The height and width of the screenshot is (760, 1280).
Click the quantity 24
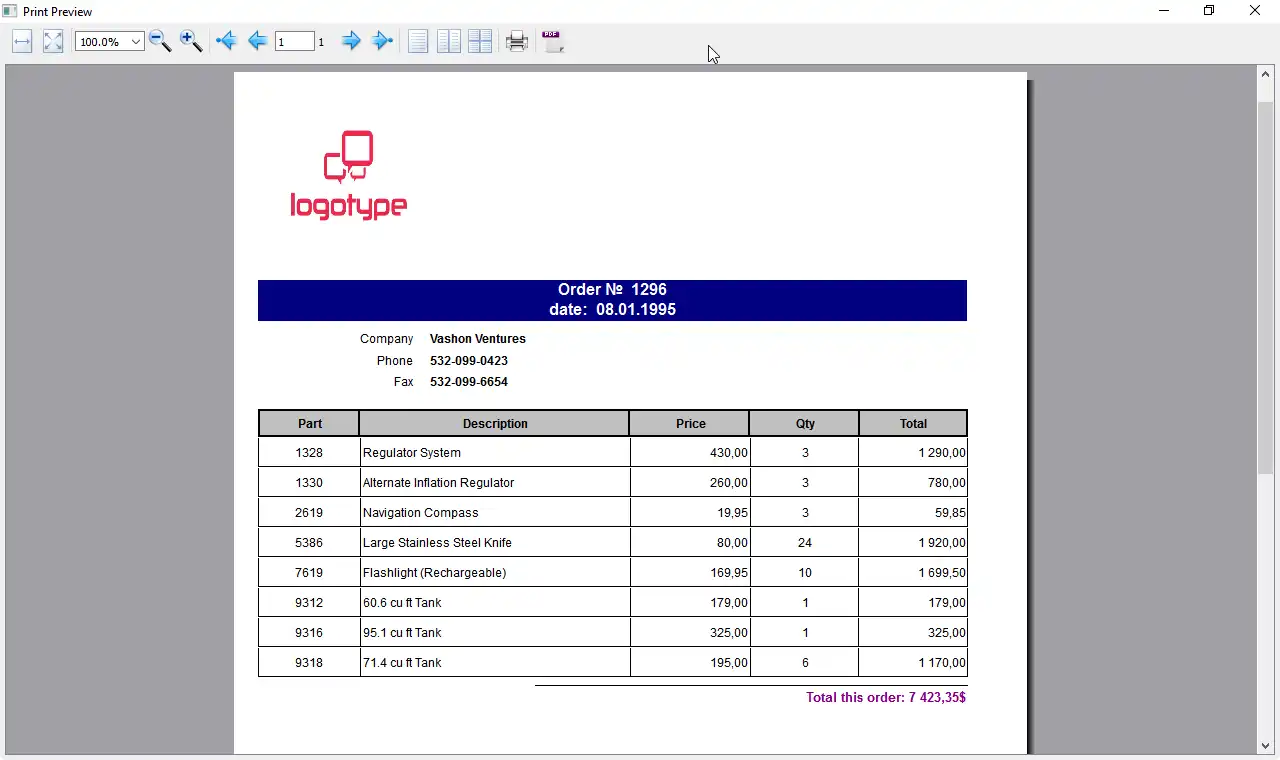805,543
